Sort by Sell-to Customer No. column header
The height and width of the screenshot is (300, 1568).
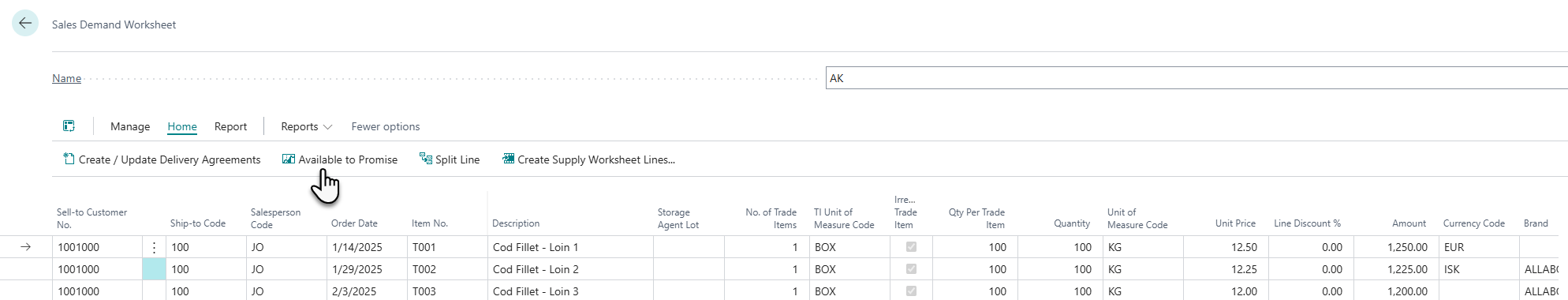tap(91, 218)
